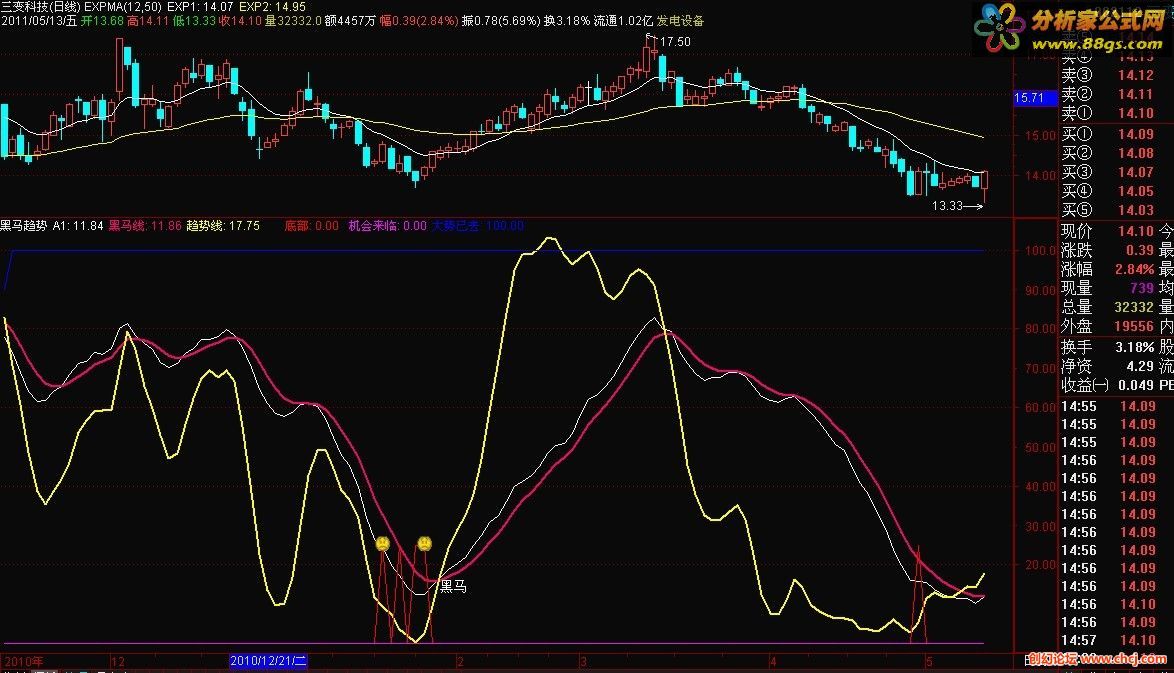Click the 振0.78(5.69%) amplitude value

[501, 21]
